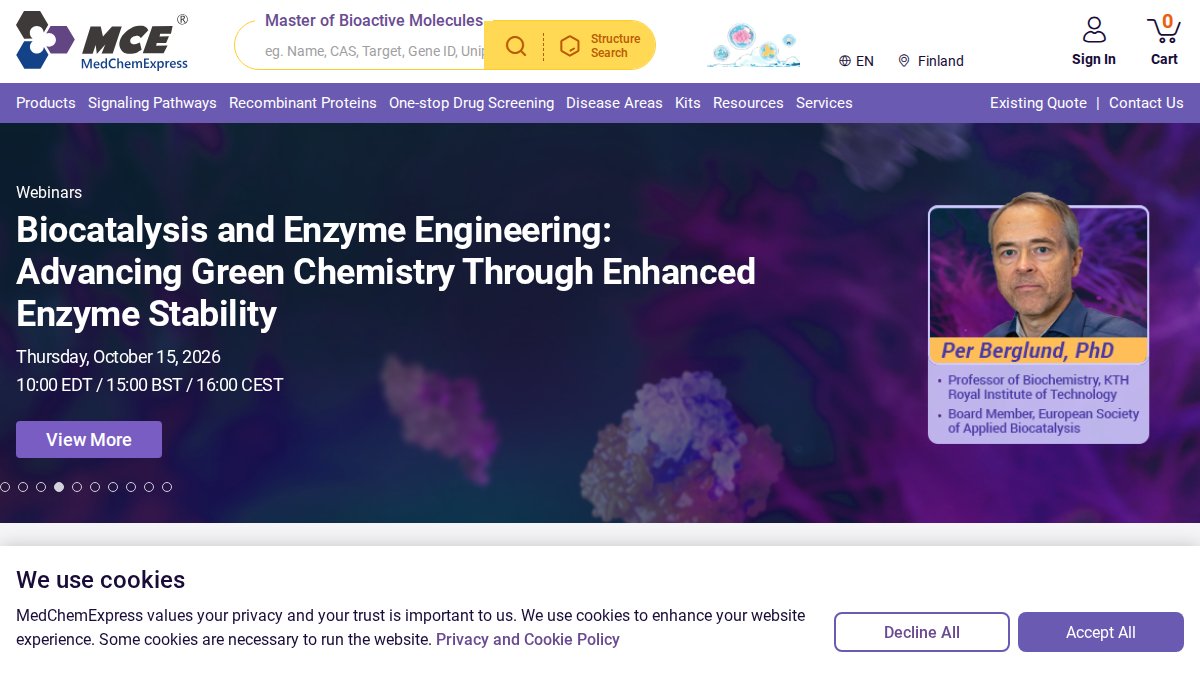Click the bubbles promotional image in header
This screenshot has width=1200, height=675.
click(x=753, y=45)
